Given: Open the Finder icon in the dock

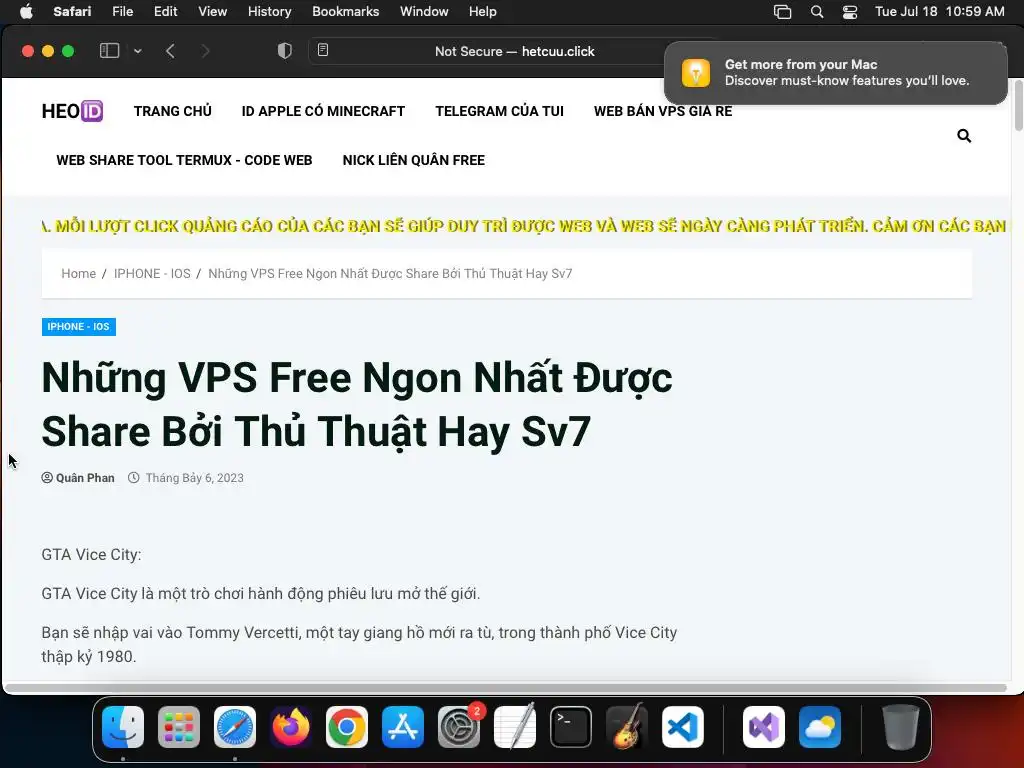Looking at the screenshot, I should point(123,727).
